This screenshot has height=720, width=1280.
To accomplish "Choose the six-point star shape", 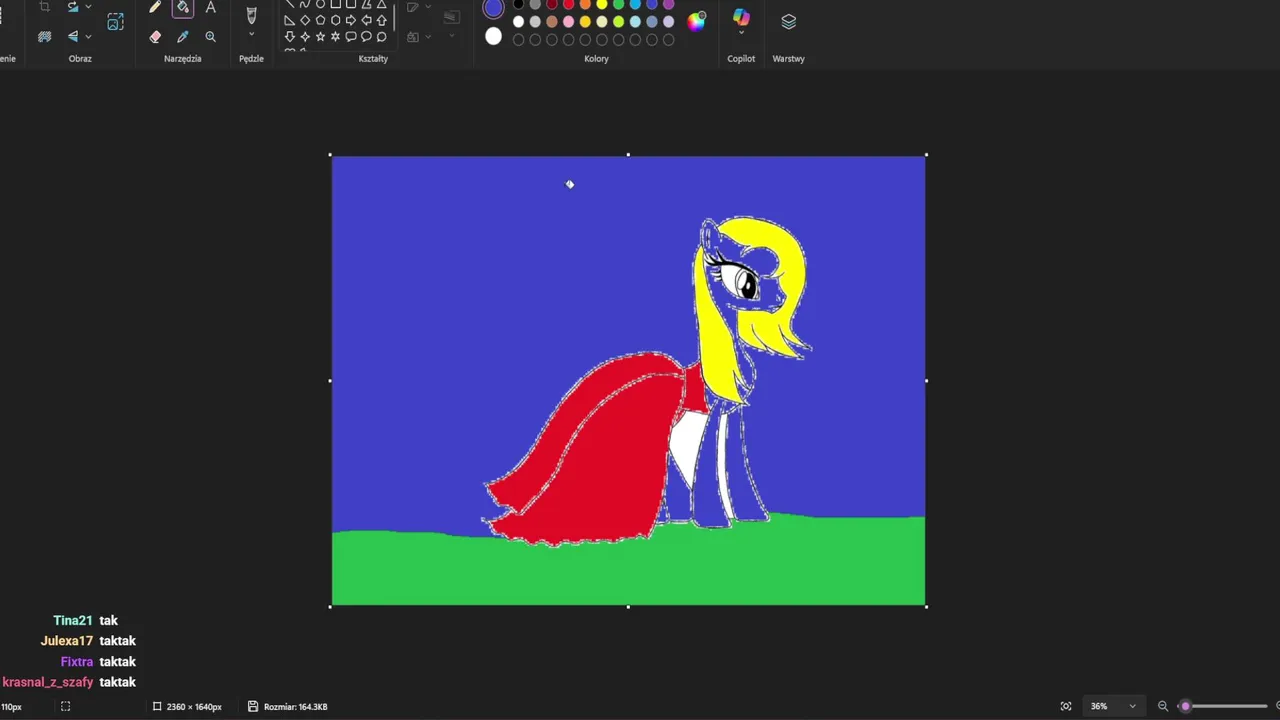I will (335, 36).
